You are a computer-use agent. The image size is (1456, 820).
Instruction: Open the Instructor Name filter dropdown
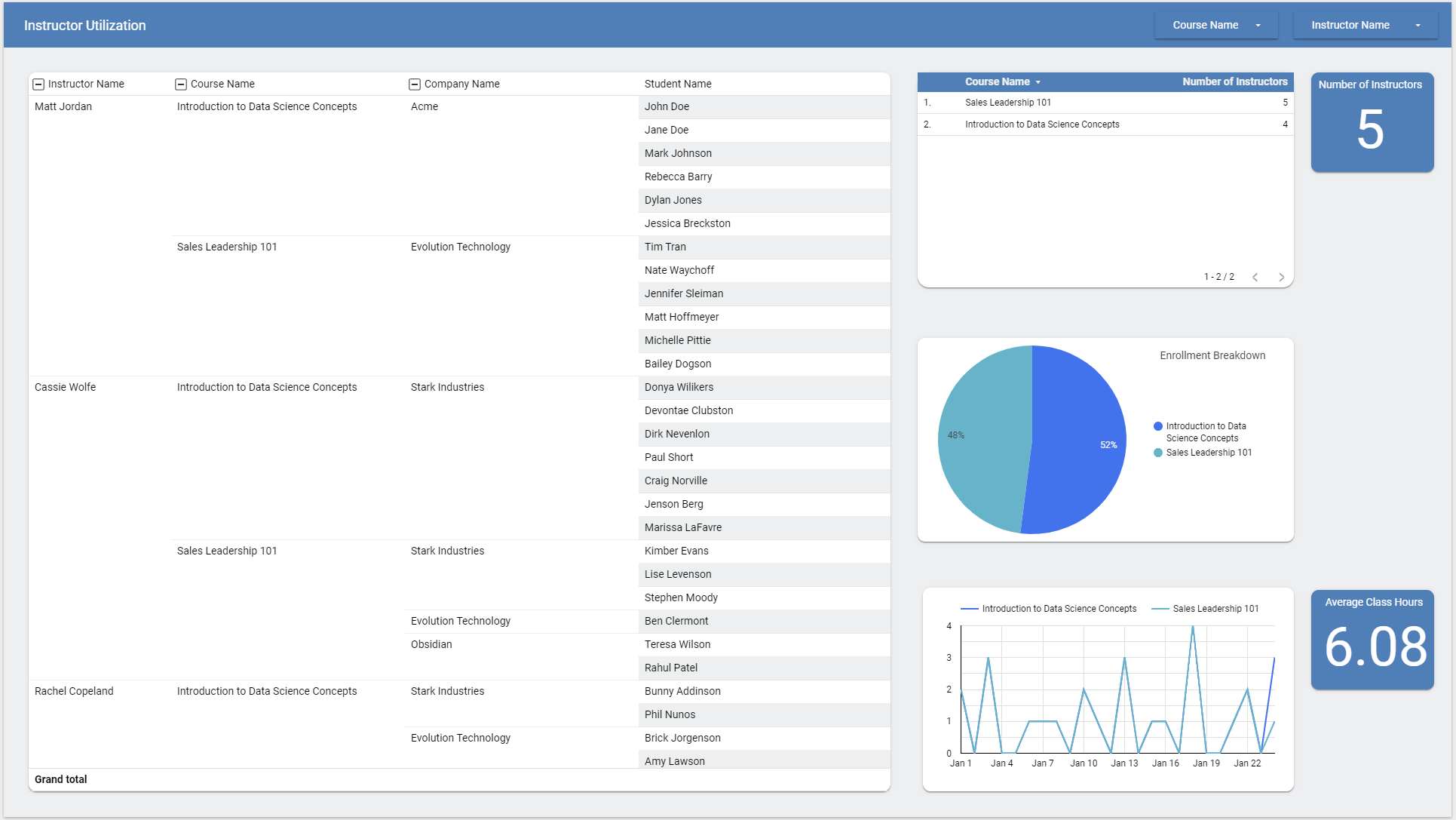pyautogui.click(x=1365, y=25)
